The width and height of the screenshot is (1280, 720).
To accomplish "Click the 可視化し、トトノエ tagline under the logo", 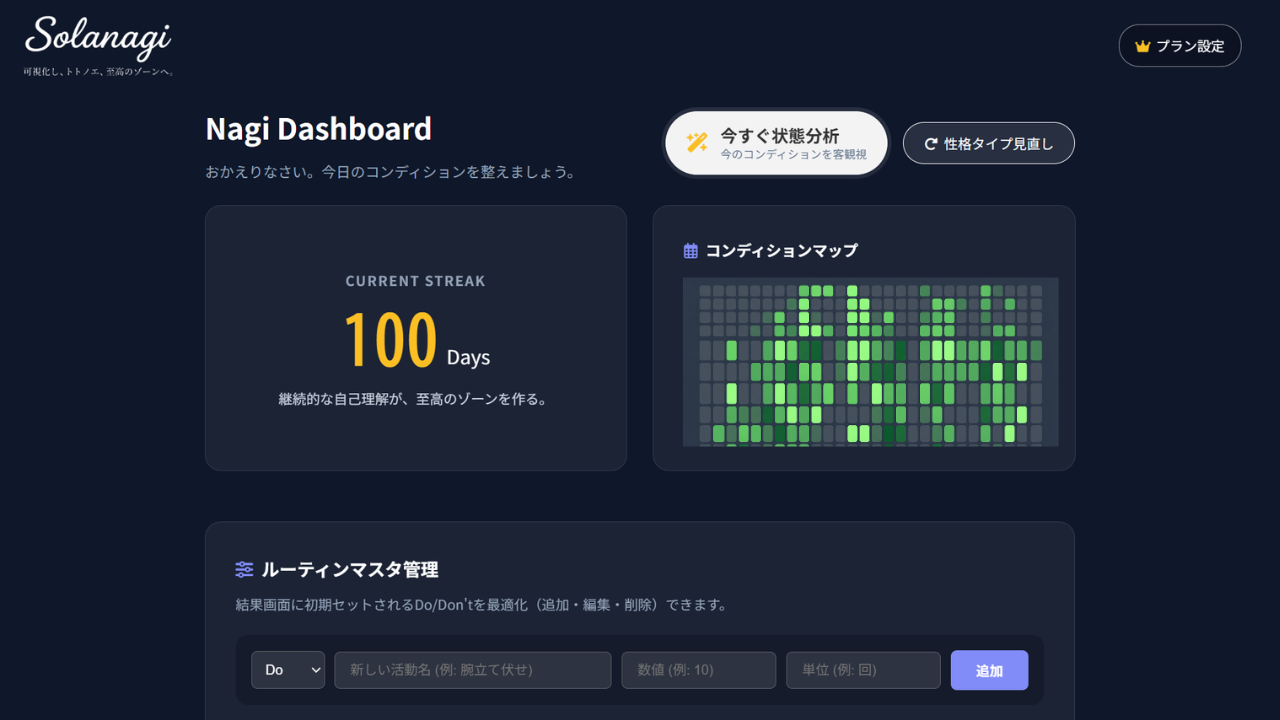I will pyautogui.click(x=99, y=72).
